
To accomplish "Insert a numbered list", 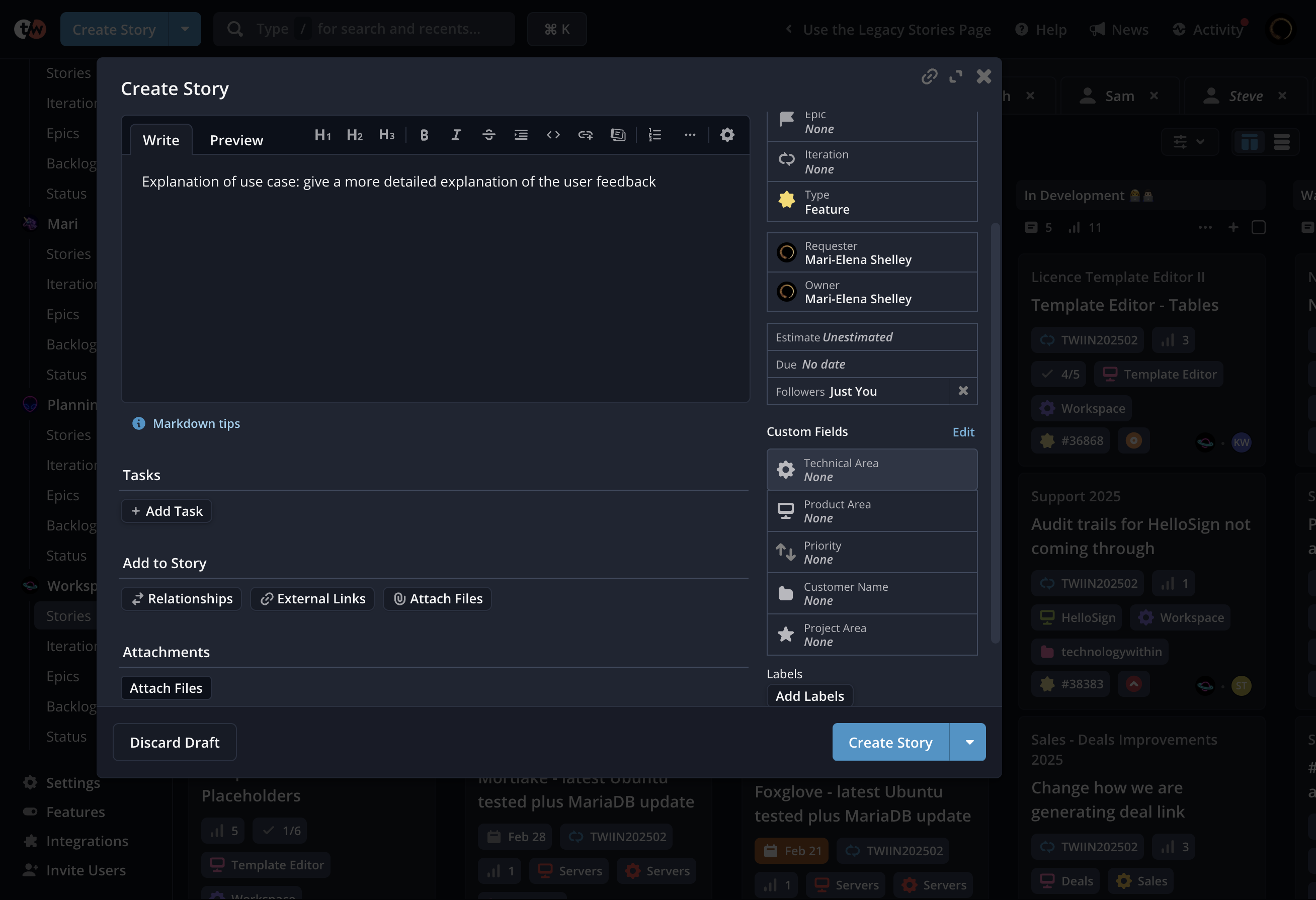I will click(654, 135).
